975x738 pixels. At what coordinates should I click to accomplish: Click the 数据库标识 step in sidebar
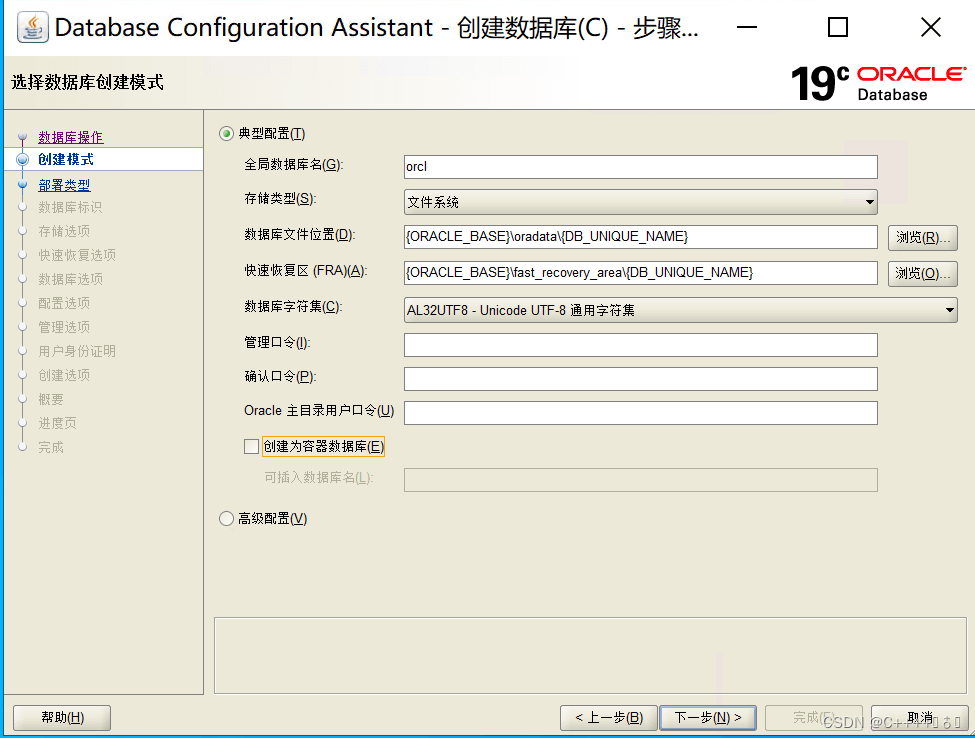click(70, 207)
